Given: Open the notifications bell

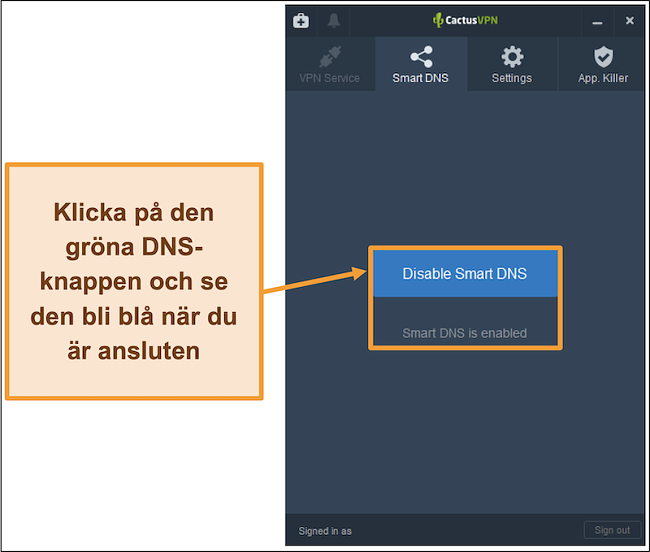Looking at the screenshot, I should click(x=333, y=20).
